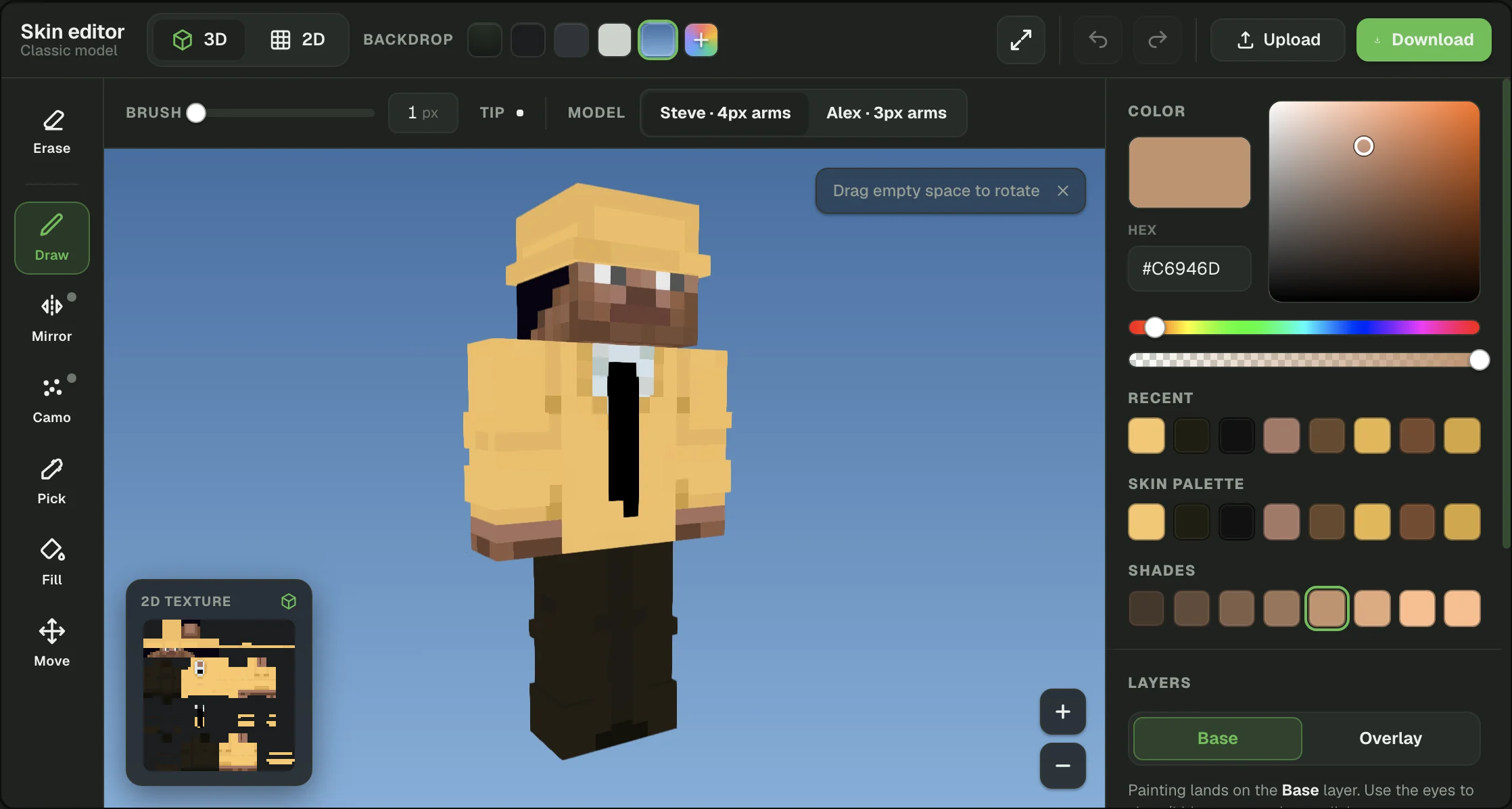The image size is (1512, 809).
Task: Click the HEX color input field
Action: click(x=1189, y=269)
